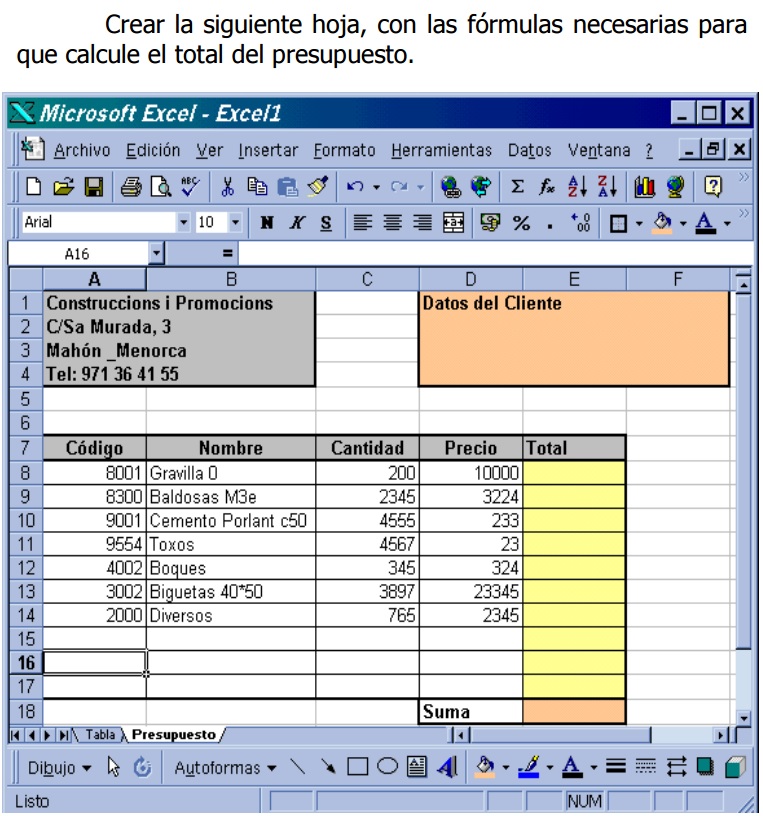Click the vertical scrollbar down arrow
The height and width of the screenshot is (816, 763).
[x=744, y=718]
